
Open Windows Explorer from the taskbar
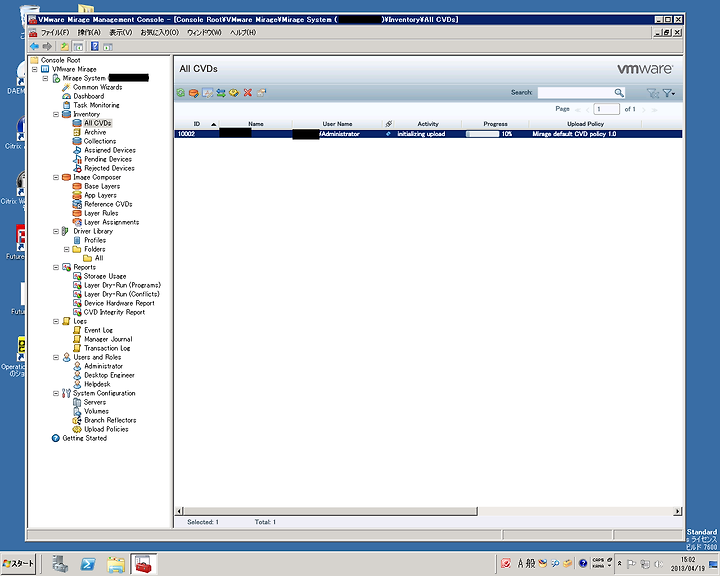click(x=116, y=564)
